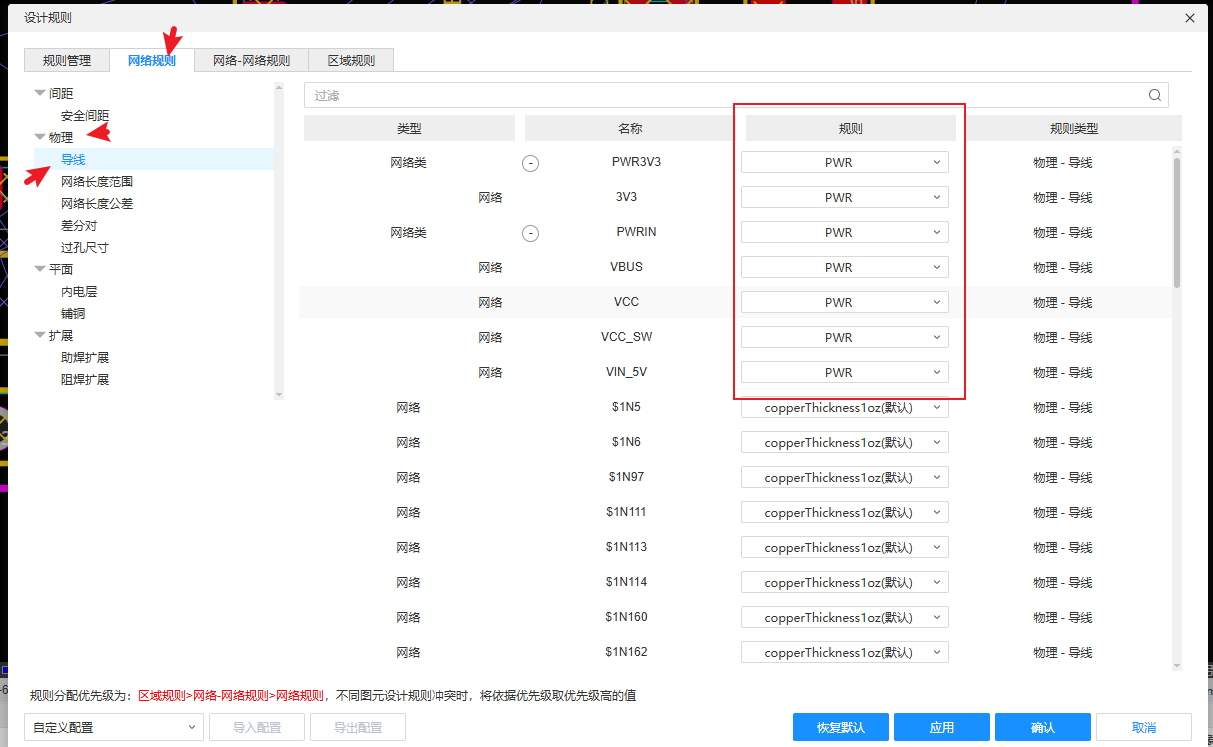Open rule dropdown for PWR3V3
The height and width of the screenshot is (747, 1213).
coord(845,162)
